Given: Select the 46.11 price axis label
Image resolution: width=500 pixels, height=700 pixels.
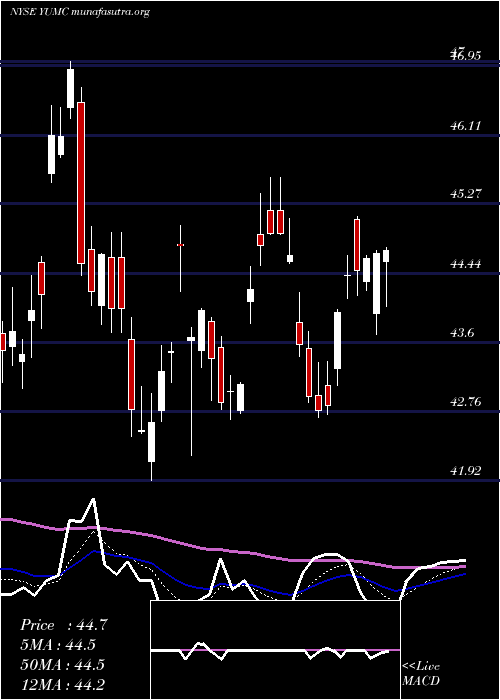Looking at the screenshot, I should [466, 126].
